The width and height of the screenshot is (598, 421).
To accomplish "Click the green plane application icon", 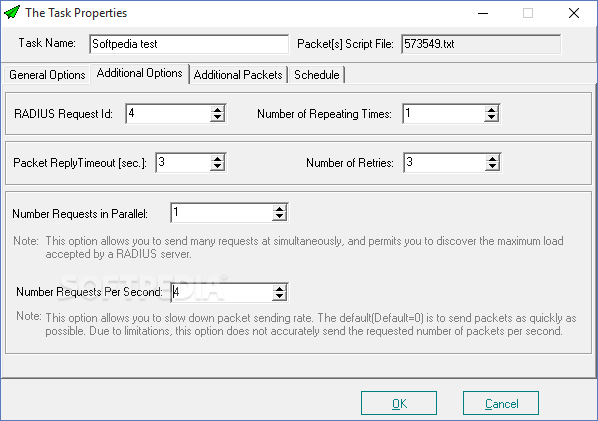I will [x=12, y=12].
